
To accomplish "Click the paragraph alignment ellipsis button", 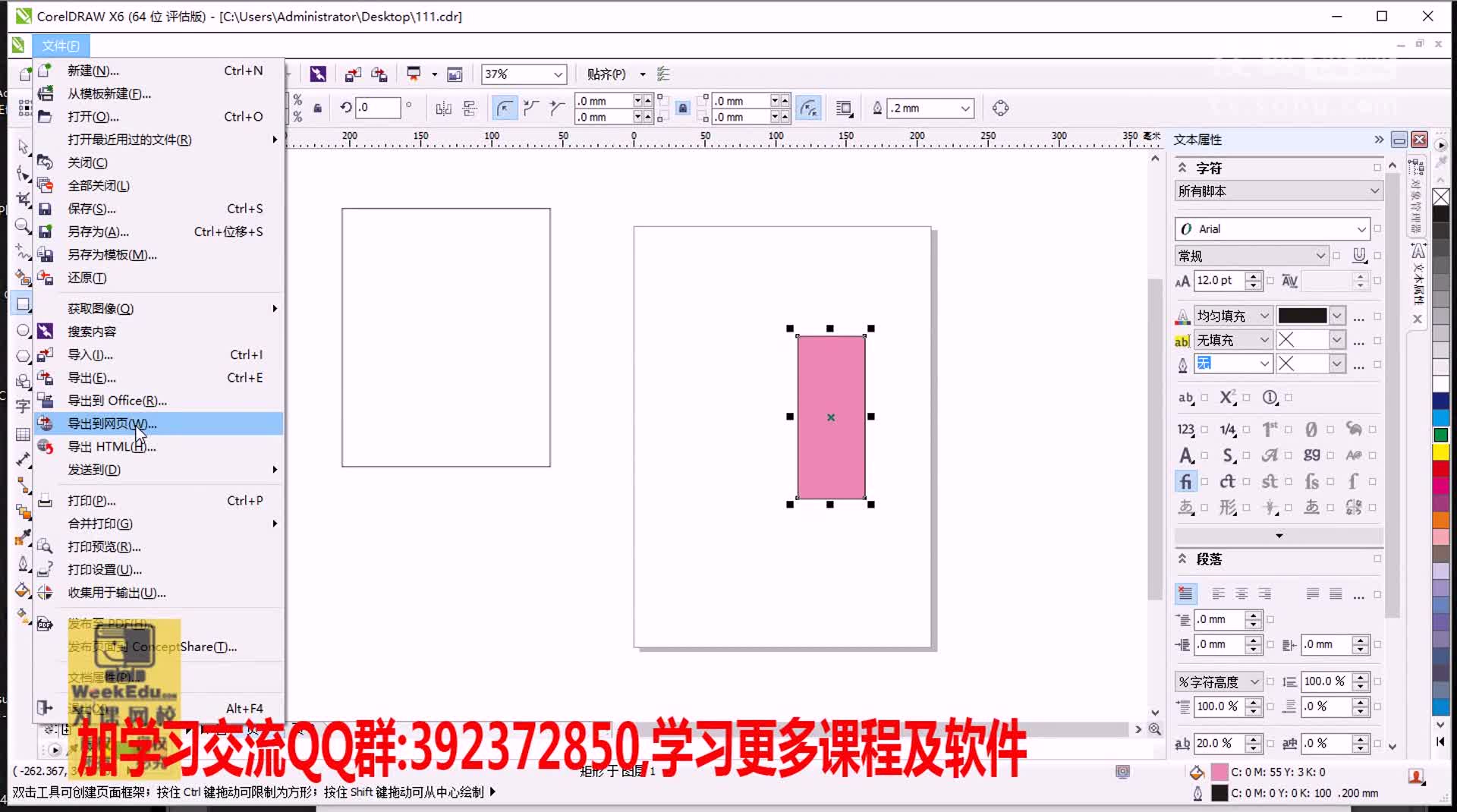I will pyautogui.click(x=1358, y=595).
